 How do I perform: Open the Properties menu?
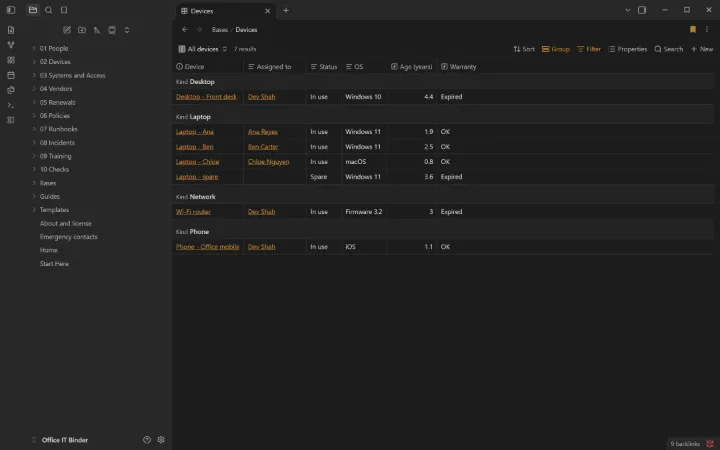click(x=627, y=49)
